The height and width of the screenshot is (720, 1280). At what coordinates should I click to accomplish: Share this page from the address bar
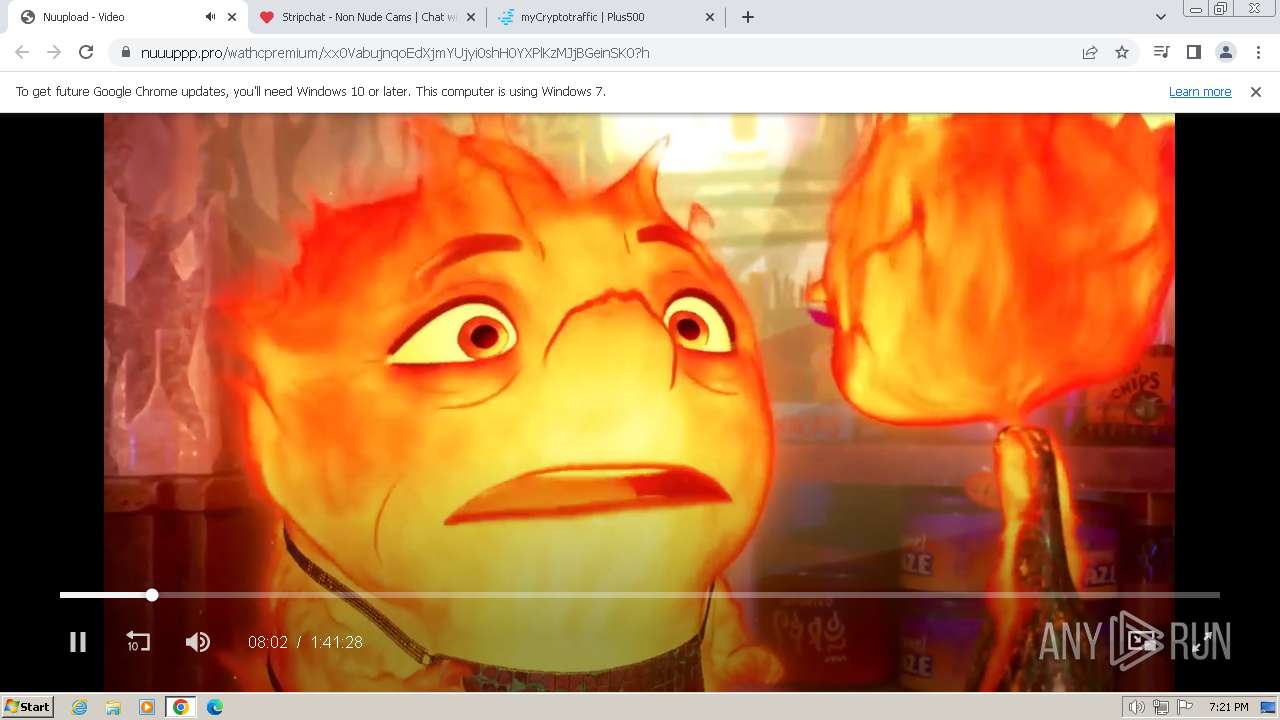pyautogui.click(x=1090, y=52)
